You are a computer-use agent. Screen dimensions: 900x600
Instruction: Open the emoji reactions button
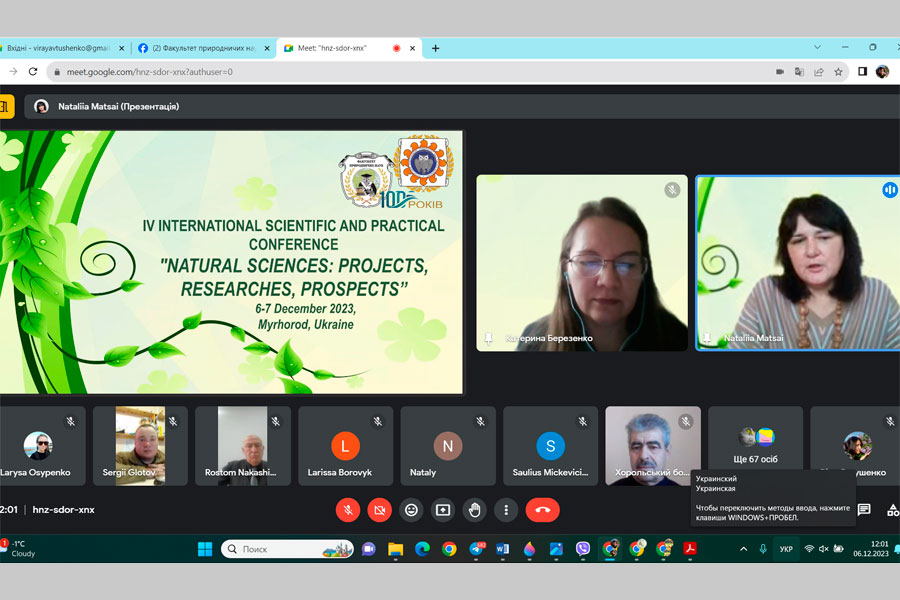411,510
